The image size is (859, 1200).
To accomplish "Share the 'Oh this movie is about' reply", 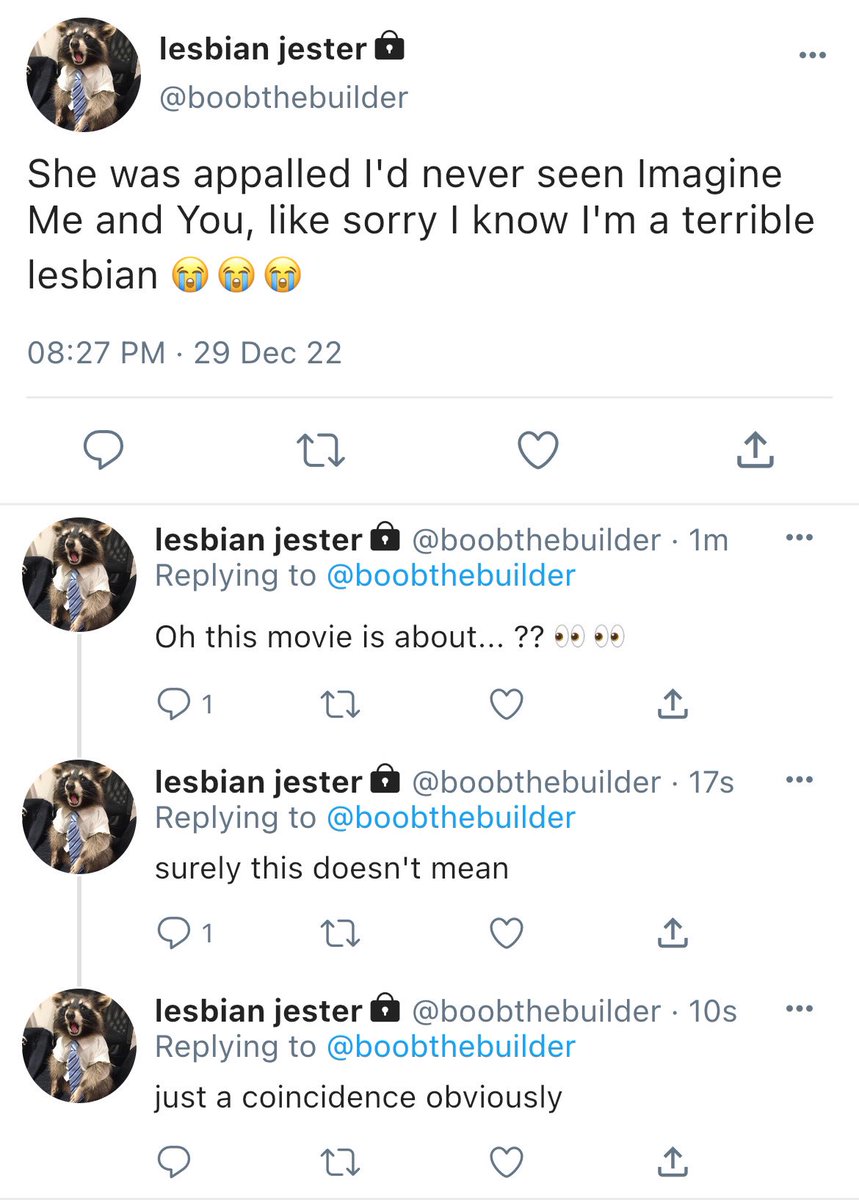I will (673, 705).
